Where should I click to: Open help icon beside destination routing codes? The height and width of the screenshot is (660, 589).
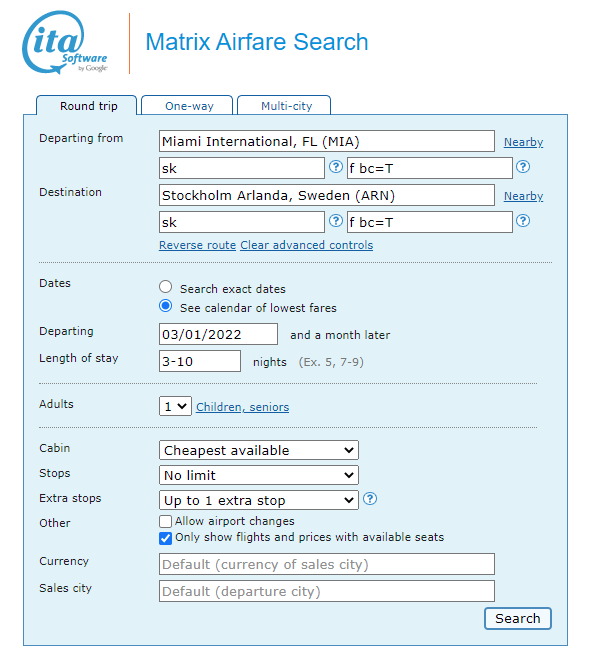[336, 221]
